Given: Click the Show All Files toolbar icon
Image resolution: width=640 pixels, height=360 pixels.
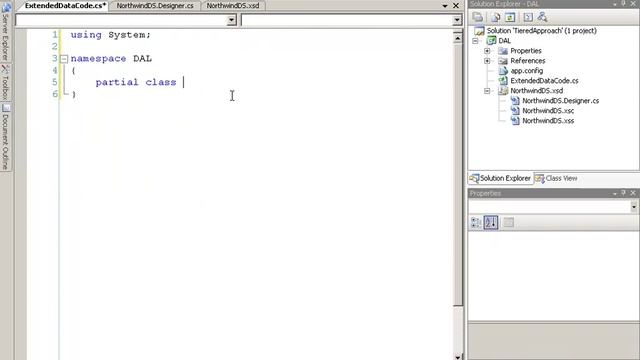Looking at the screenshot, I should click(x=495, y=17).
